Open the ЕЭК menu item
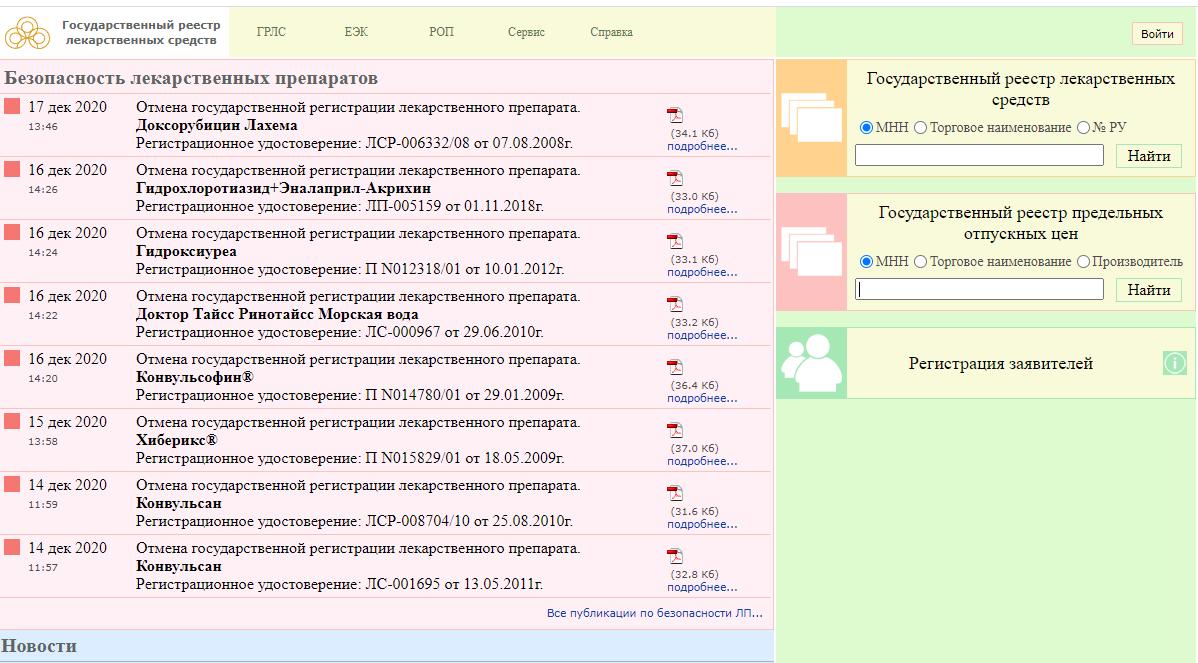 click(356, 32)
